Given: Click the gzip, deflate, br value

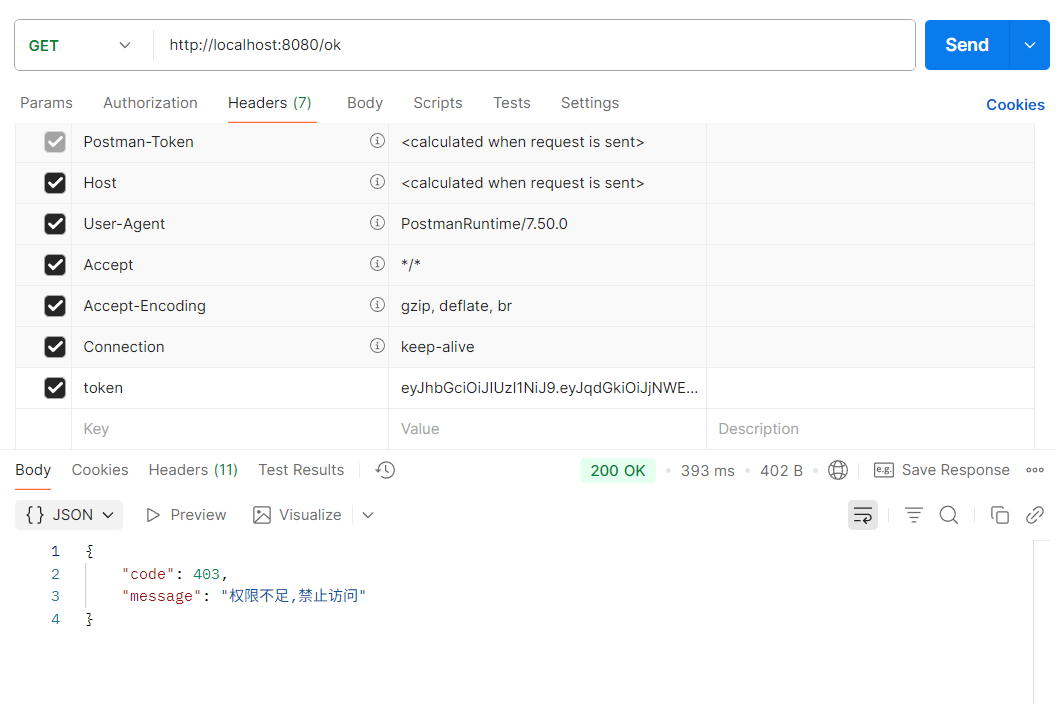Looking at the screenshot, I should 457,307.
